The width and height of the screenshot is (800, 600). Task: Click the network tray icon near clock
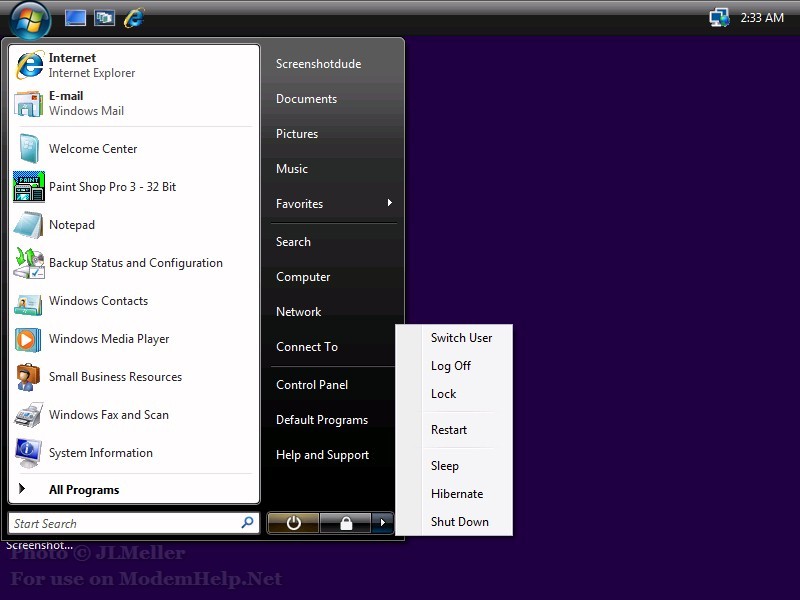click(x=718, y=17)
